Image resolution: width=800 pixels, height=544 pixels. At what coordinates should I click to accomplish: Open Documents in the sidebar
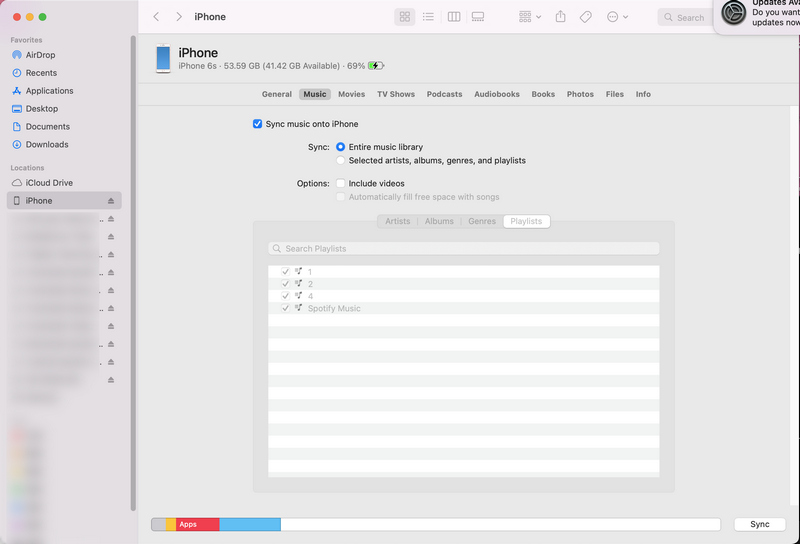(47, 126)
